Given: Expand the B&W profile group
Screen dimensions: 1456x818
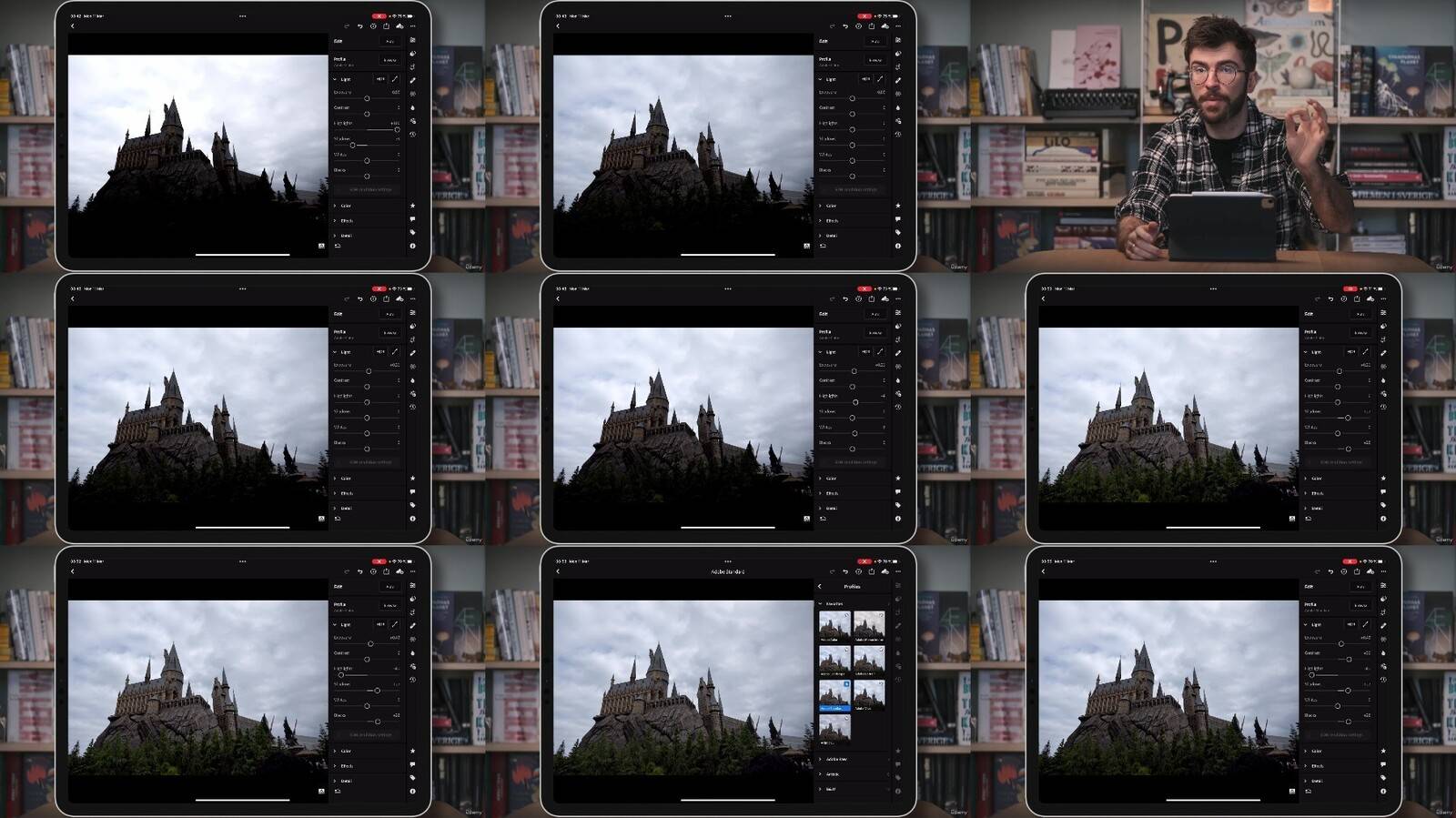Looking at the screenshot, I should click(x=821, y=789).
